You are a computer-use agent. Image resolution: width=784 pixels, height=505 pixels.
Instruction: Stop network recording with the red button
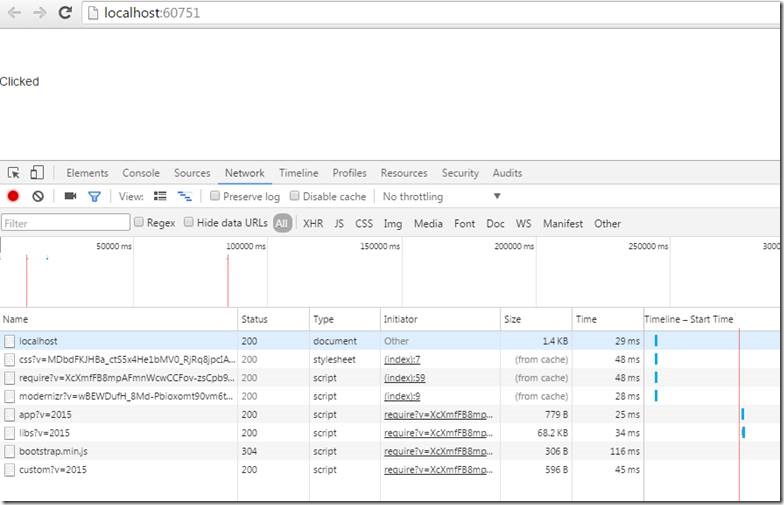pos(13,196)
